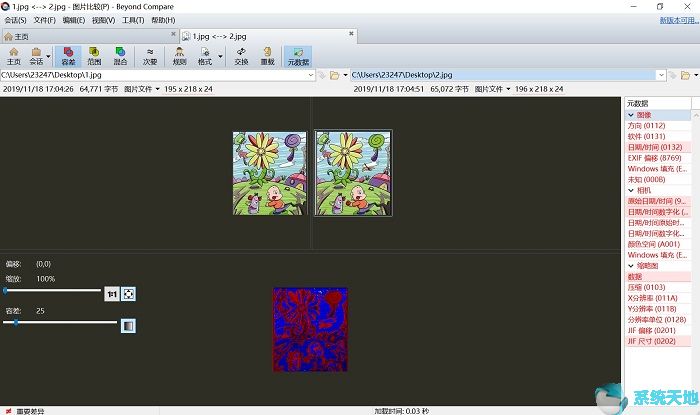Select the JIF 尺寸 (0202) metadata row
Viewport: 700px width, 415px height.
tap(658, 341)
